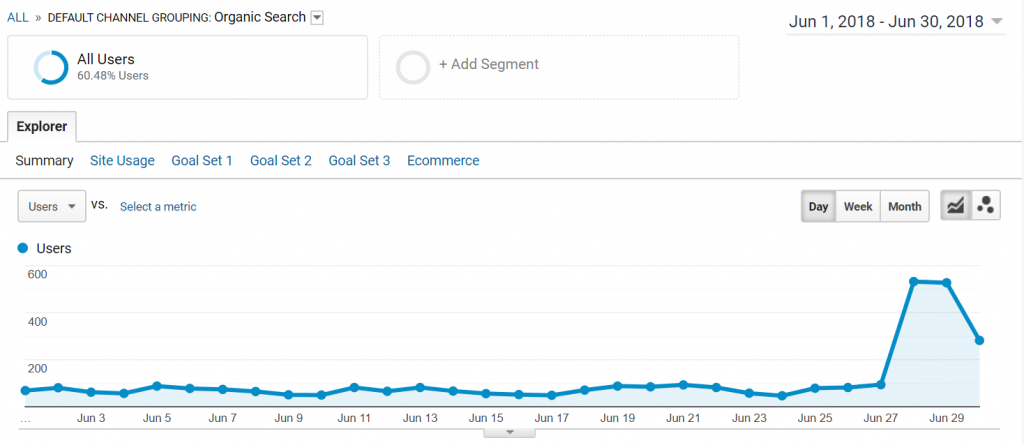Switch to motion chart icon
This screenshot has height=445, width=1024.
click(x=985, y=206)
